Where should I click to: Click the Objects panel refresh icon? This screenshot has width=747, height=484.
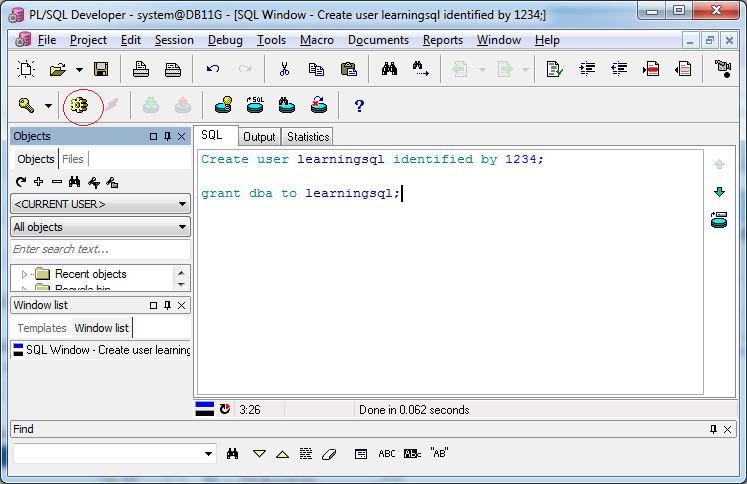(x=20, y=182)
